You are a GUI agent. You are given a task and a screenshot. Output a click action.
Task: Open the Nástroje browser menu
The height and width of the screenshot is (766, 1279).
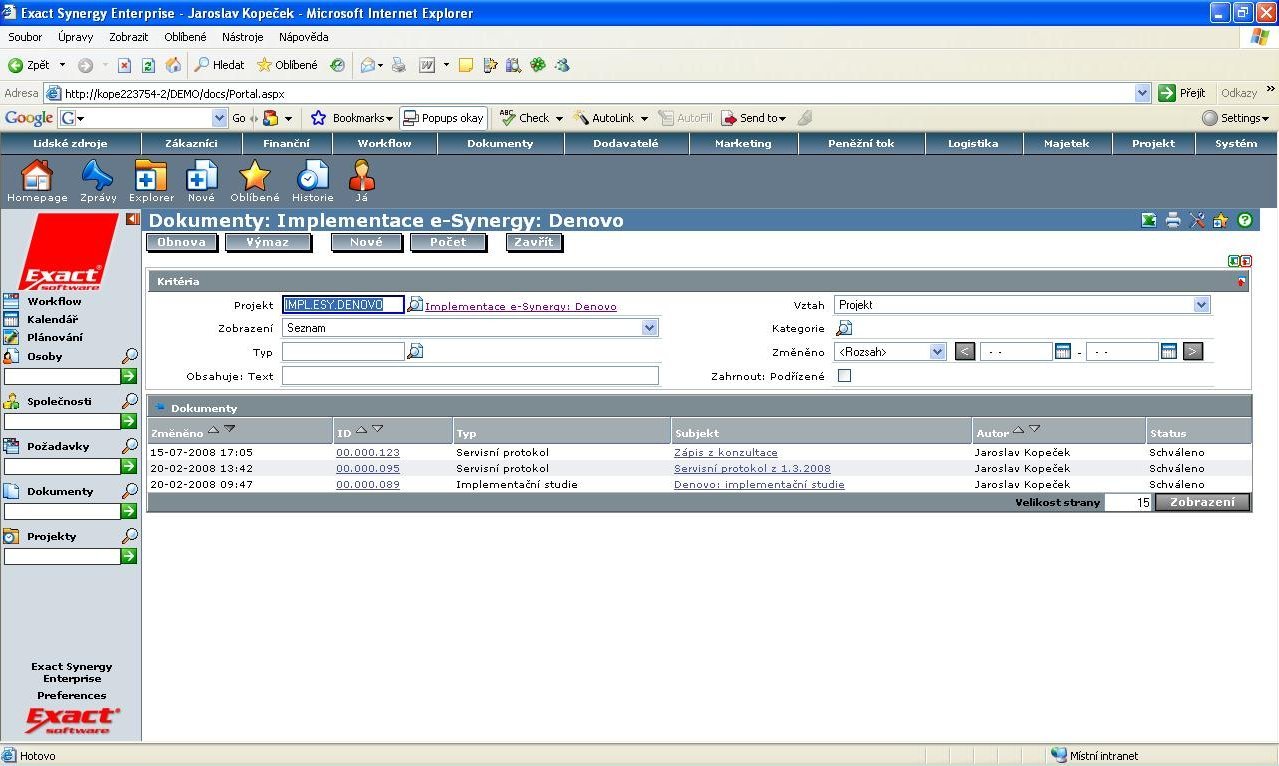pyautogui.click(x=243, y=37)
